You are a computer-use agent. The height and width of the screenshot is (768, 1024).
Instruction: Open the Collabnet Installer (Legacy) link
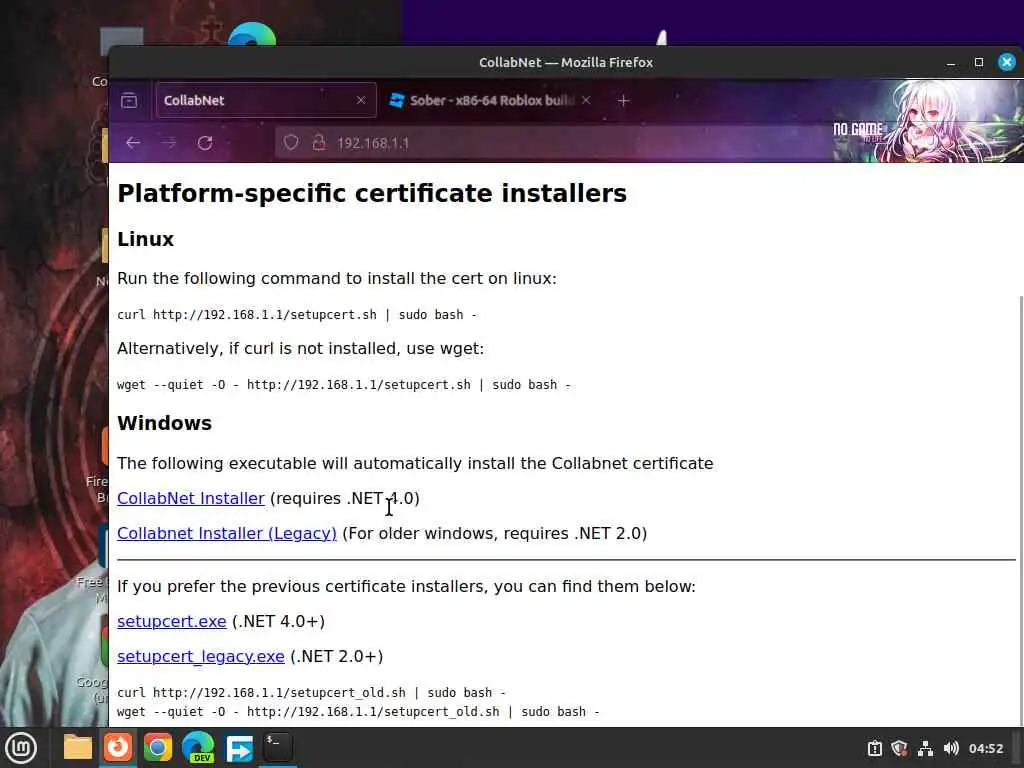[227, 534]
